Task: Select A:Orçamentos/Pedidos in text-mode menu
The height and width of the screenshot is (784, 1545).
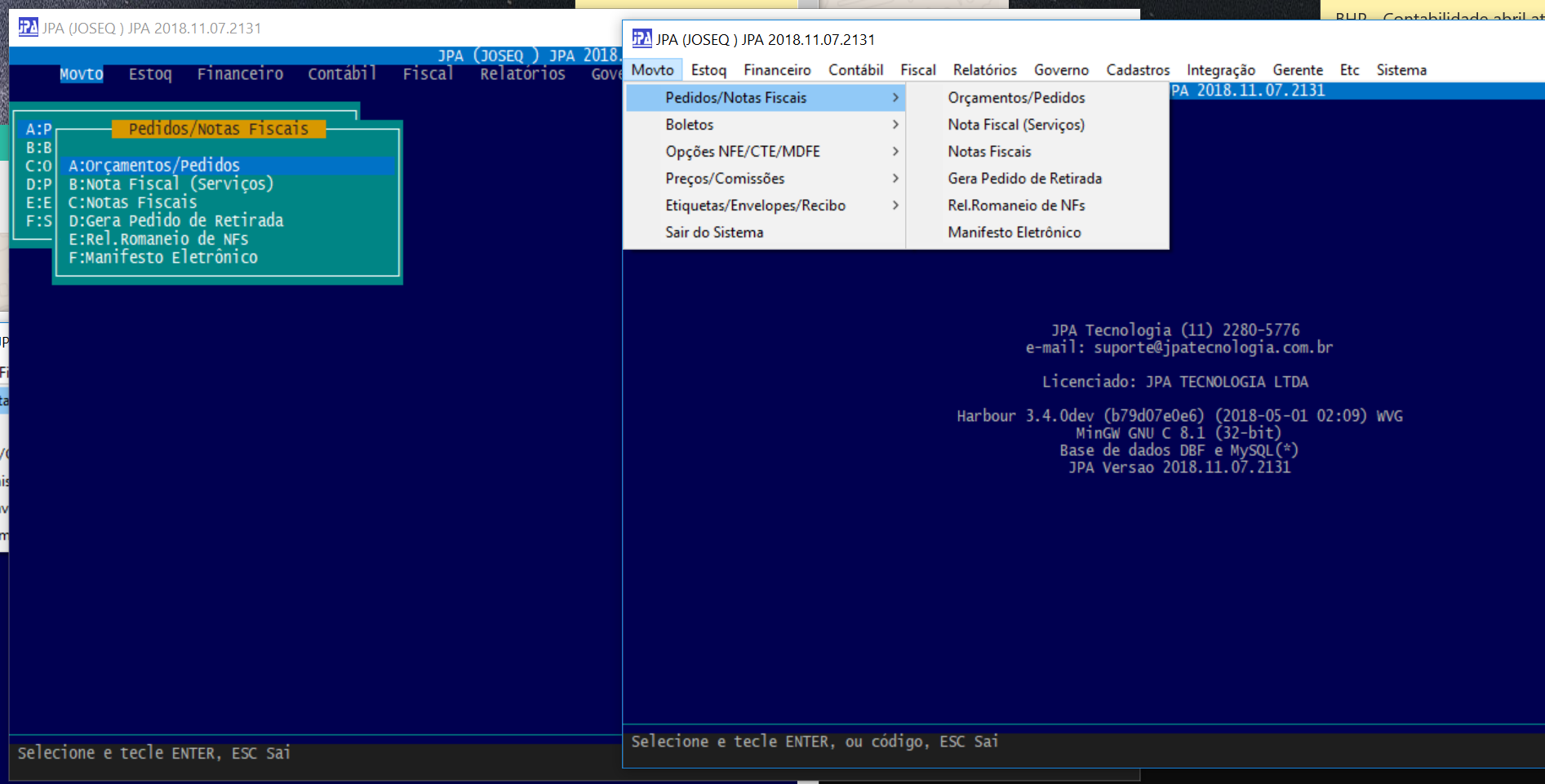Action: [154, 166]
